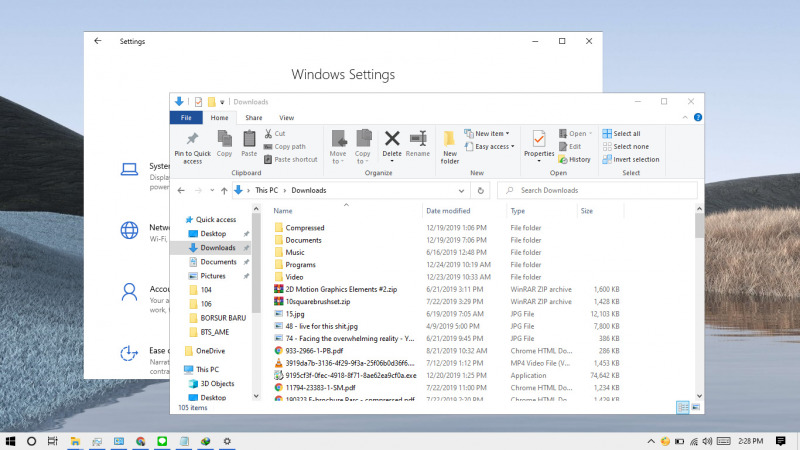Image resolution: width=800 pixels, height=450 pixels.
Task: Open Action Center notifications
Action: pos(781,441)
